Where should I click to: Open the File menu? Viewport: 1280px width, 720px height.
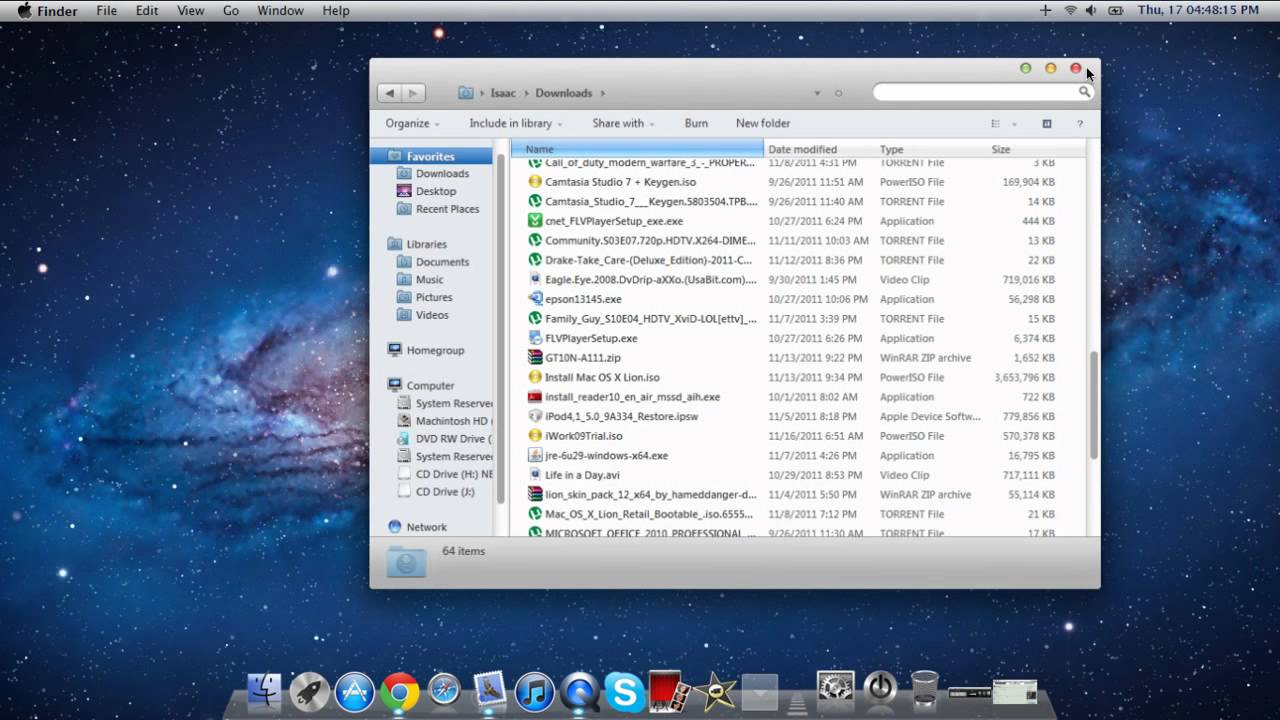106,10
